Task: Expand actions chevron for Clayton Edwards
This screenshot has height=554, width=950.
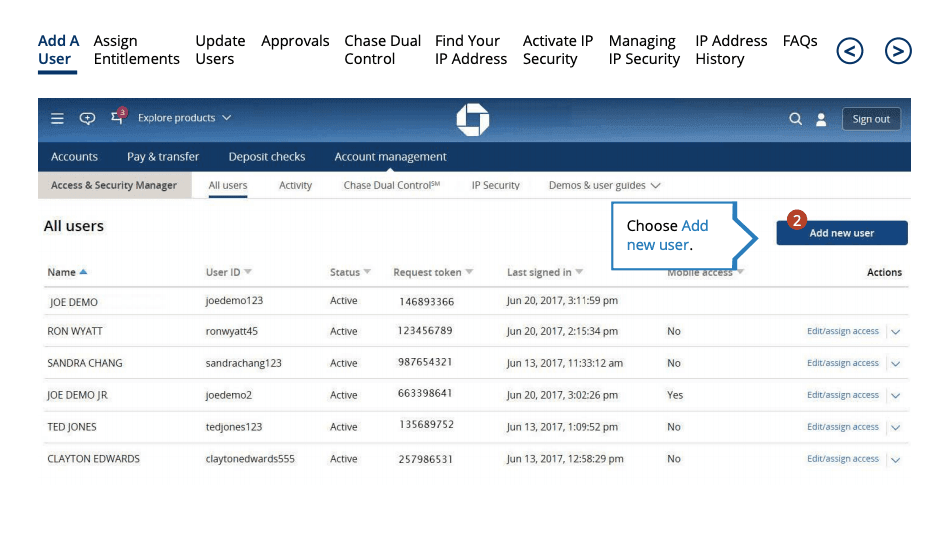Action: point(895,459)
